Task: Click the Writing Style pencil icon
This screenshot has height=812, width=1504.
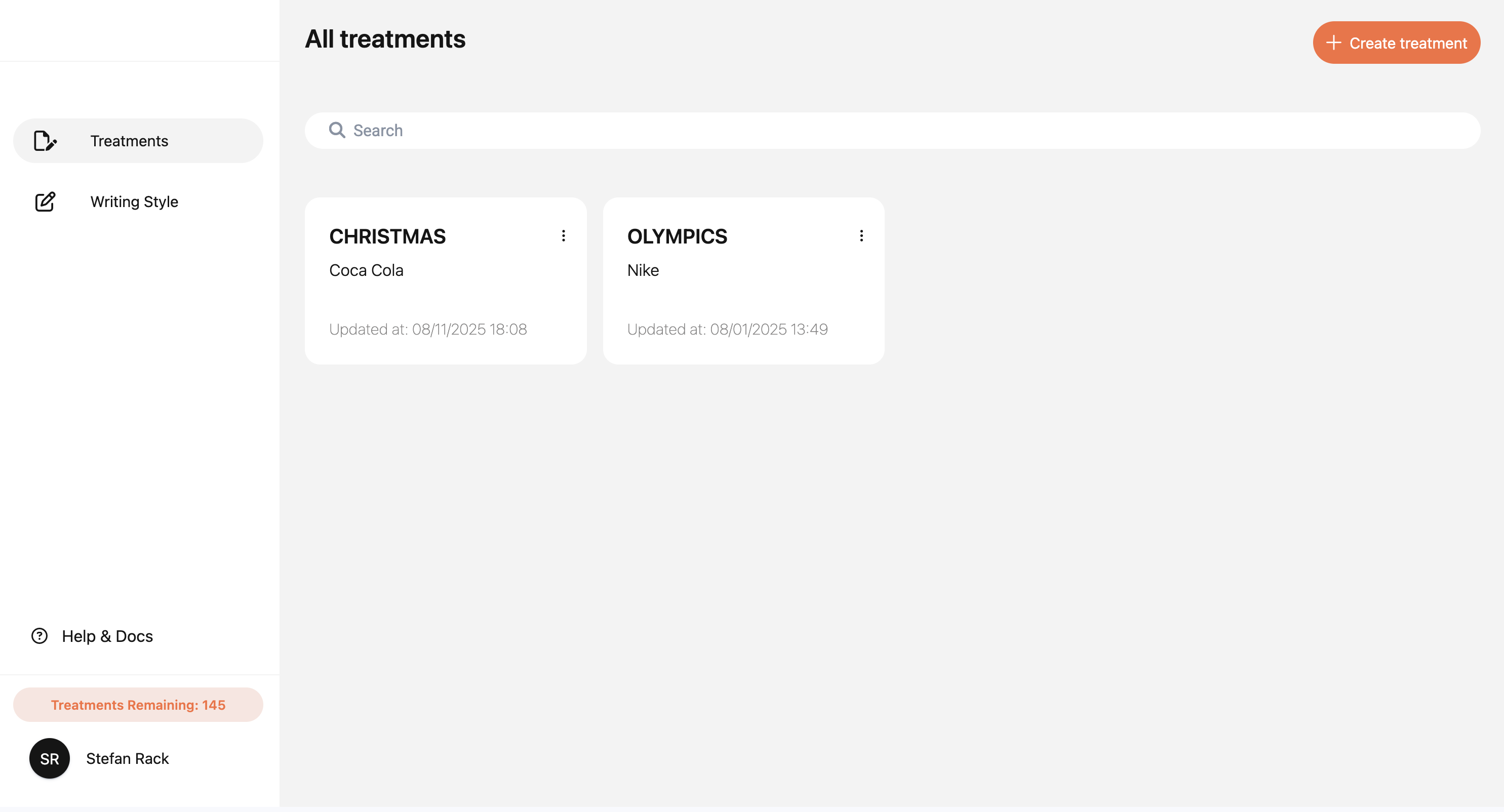Action: click(x=45, y=201)
